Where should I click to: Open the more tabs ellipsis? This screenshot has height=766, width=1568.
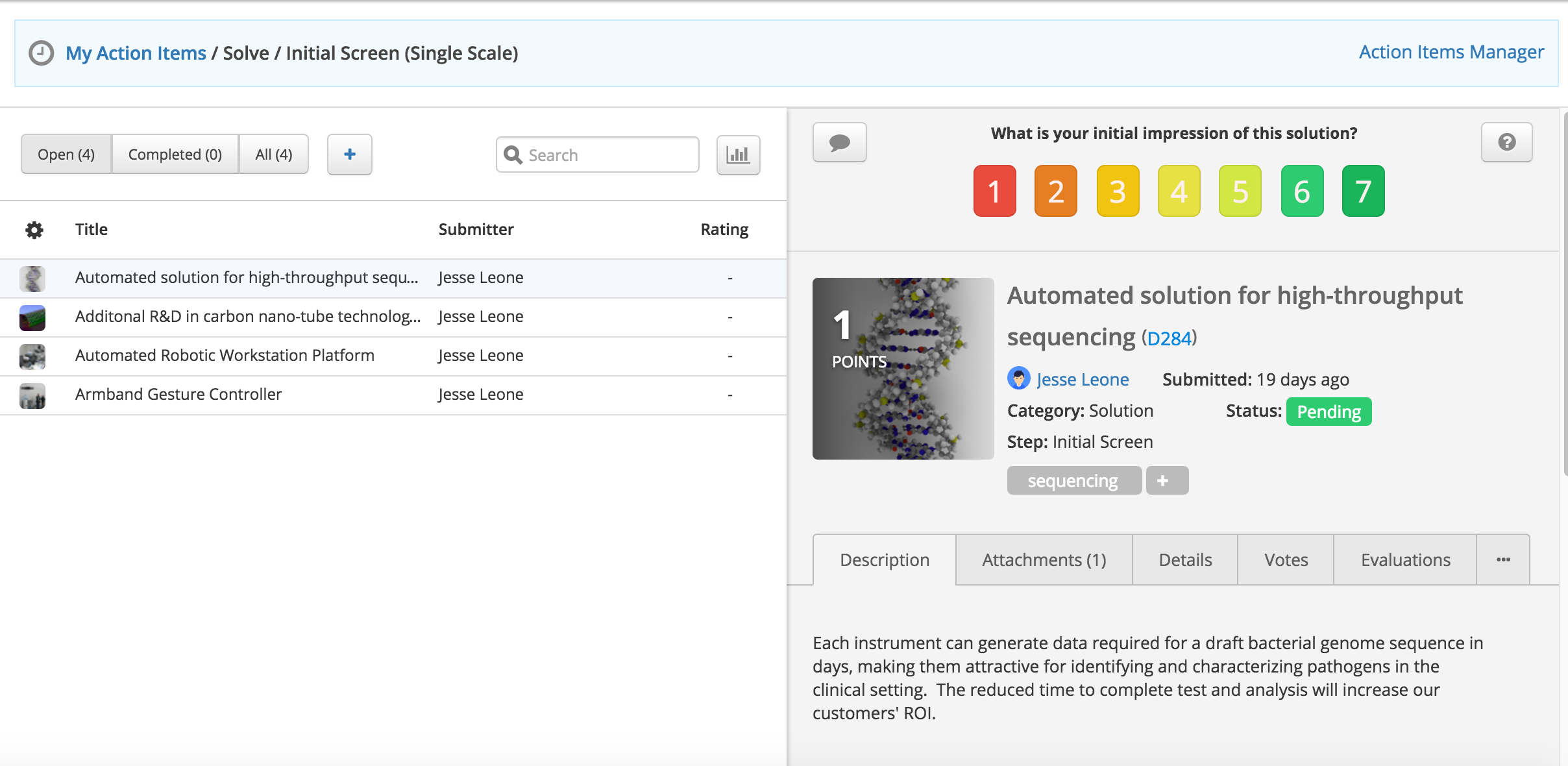[1503, 560]
